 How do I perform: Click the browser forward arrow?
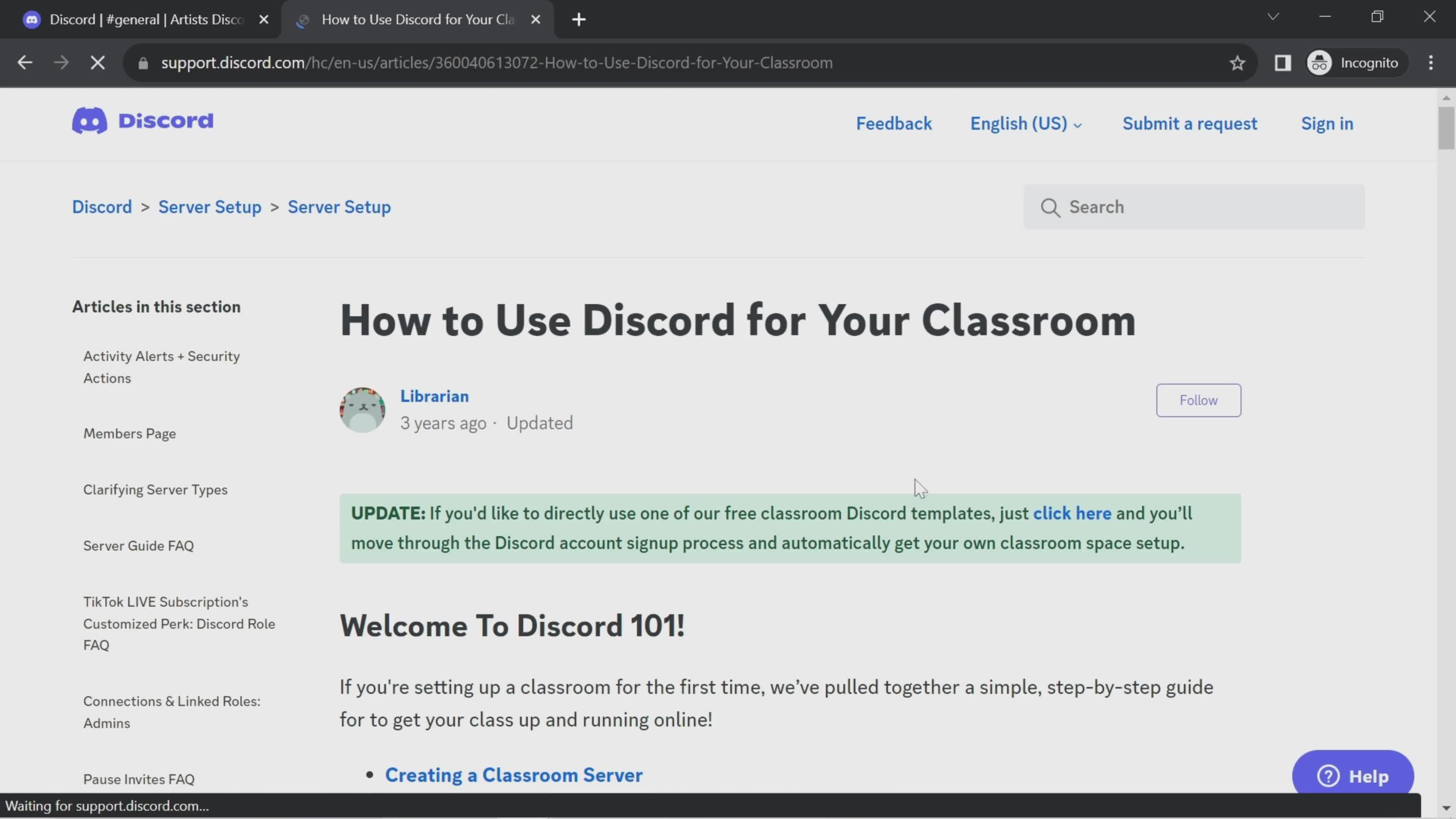pyautogui.click(x=61, y=63)
